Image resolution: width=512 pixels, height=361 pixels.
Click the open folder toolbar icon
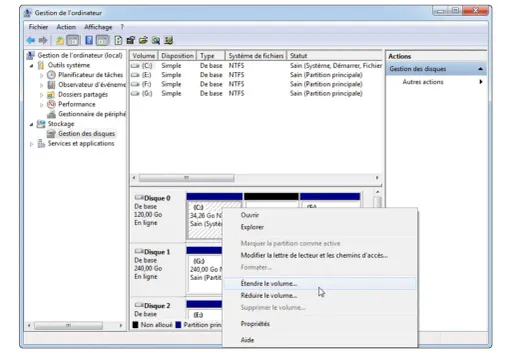pos(143,40)
